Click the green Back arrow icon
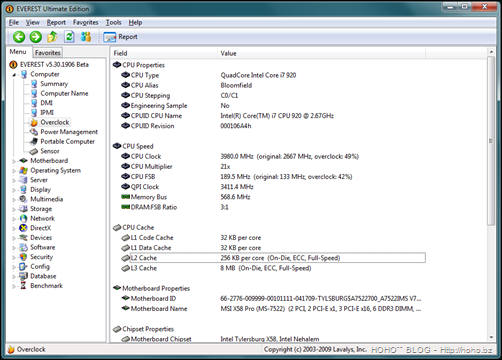Image resolution: width=502 pixels, height=360 pixels. coord(19,37)
